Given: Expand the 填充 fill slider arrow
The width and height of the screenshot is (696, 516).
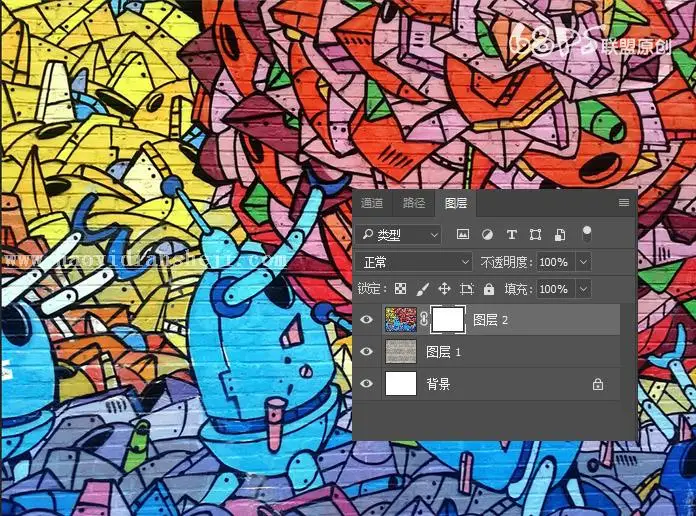Looking at the screenshot, I should tap(583, 289).
